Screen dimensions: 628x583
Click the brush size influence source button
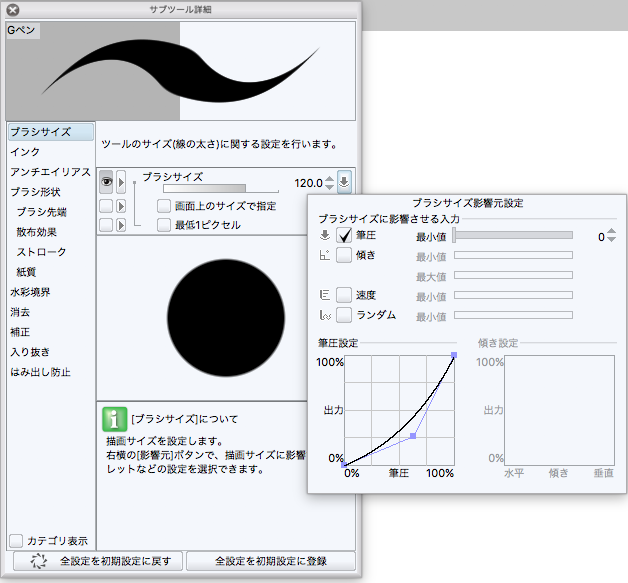pyautogui.click(x=345, y=182)
